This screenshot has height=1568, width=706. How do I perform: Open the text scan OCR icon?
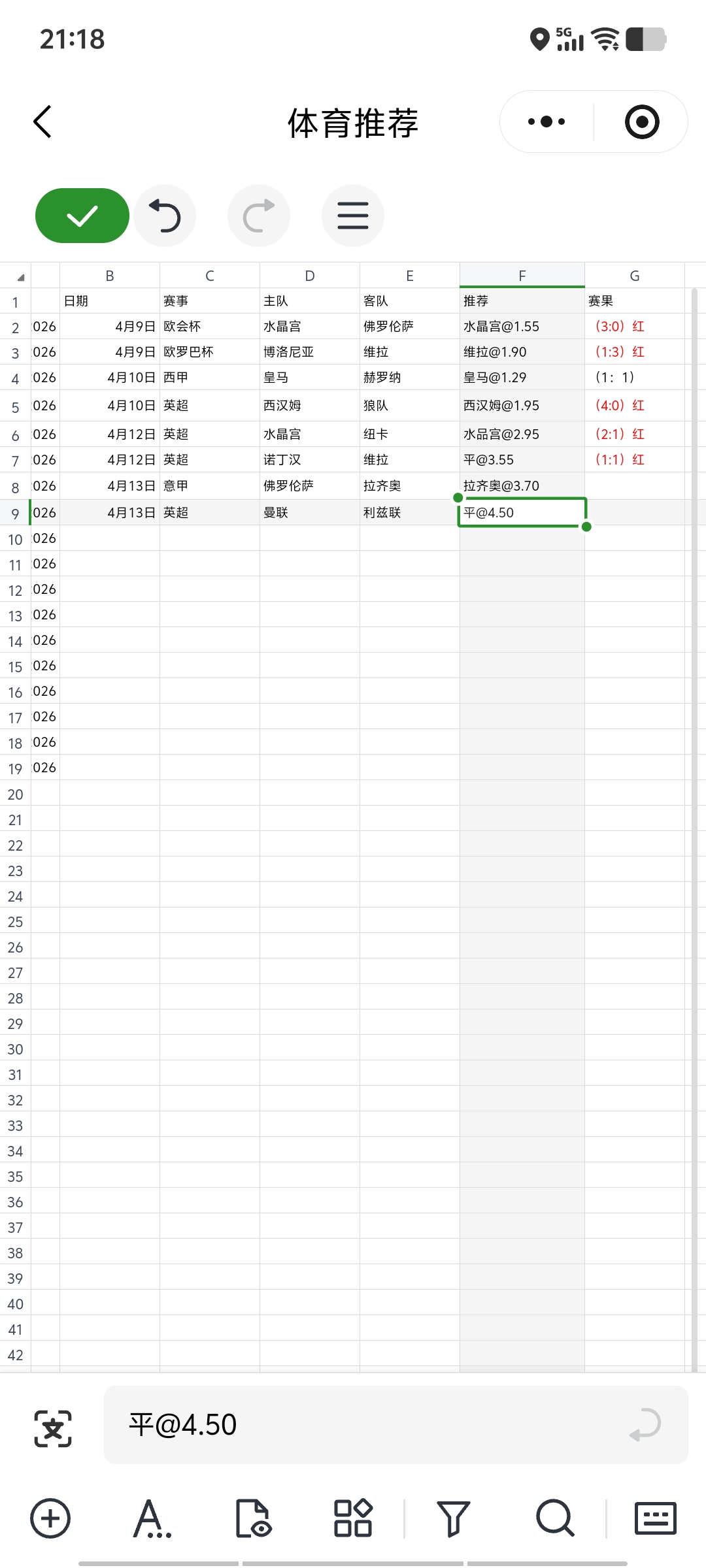click(53, 1428)
